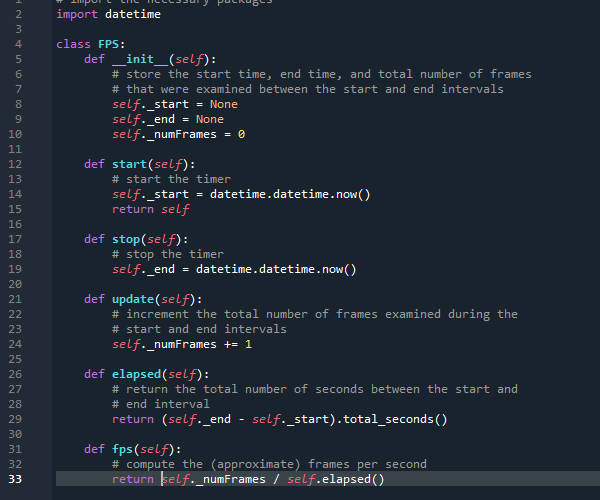Click the '__init__' method name
The image size is (600, 500).
[140, 59]
